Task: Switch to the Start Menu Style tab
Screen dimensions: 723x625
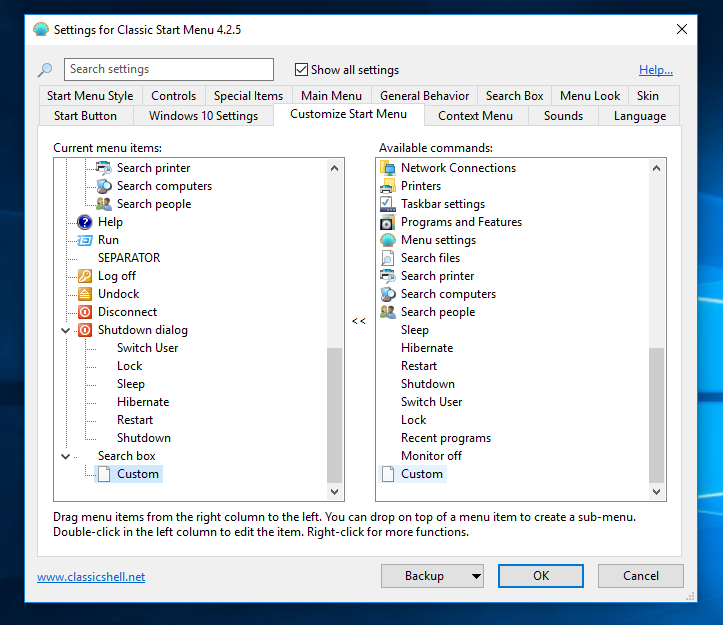Action: 90,96
